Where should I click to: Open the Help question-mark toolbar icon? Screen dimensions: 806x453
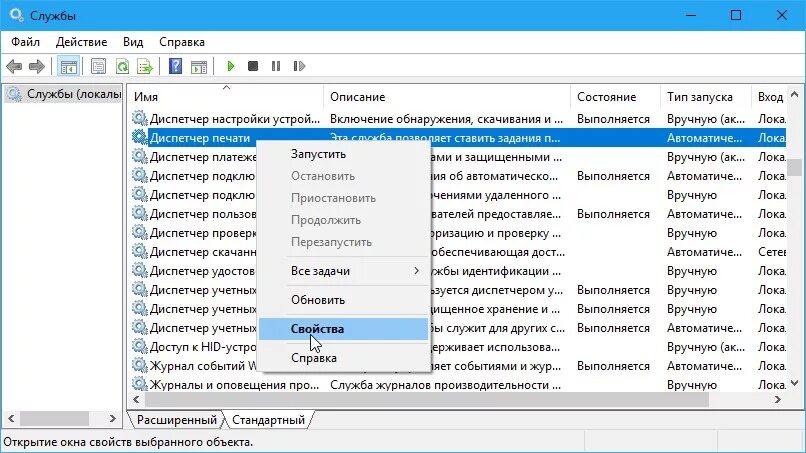click(175, 66)
